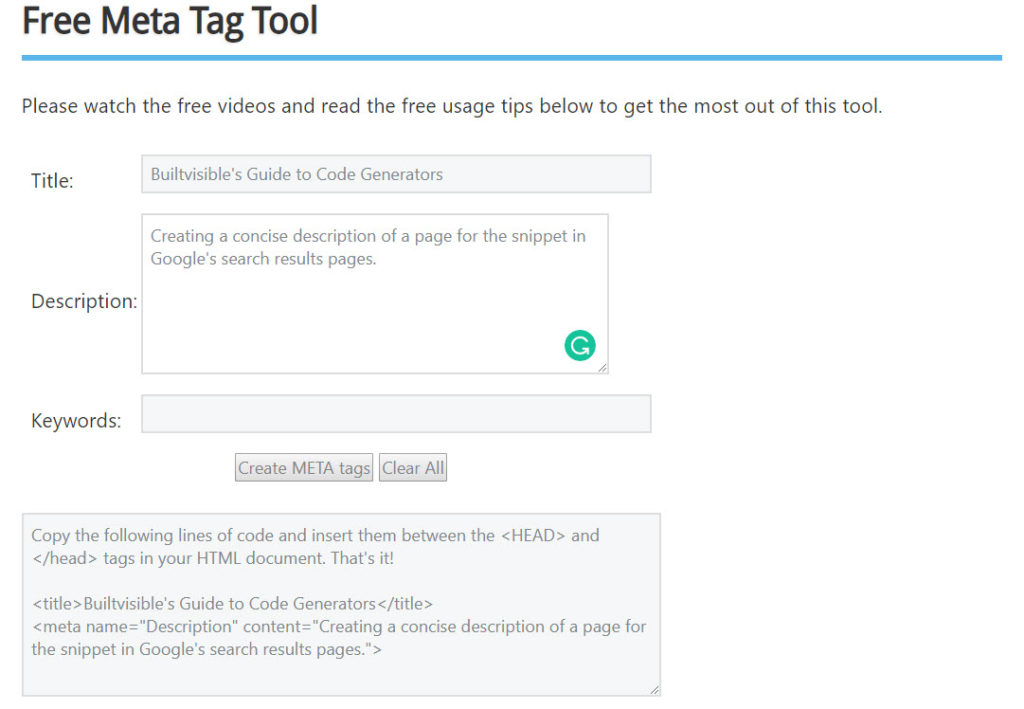Screen dimensions: 1024x709
Task: Click the Description: field label
Action: point(83,300)
